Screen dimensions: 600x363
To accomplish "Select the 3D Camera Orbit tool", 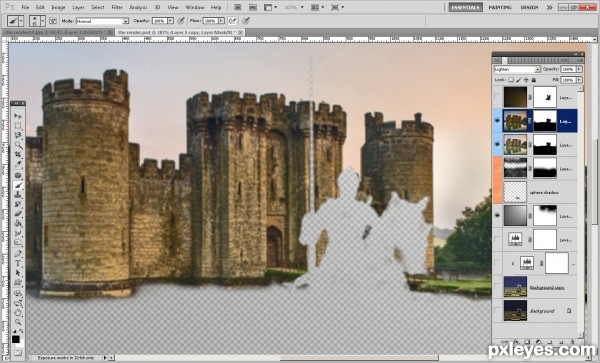I will (x=18, y=303).
